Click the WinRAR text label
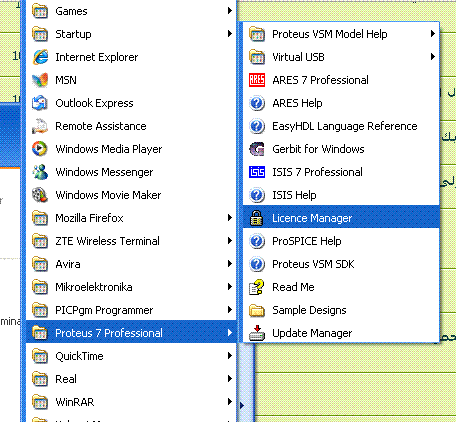Image resolution: width=459 pixels, height=422 pixels. pos(75,402)
